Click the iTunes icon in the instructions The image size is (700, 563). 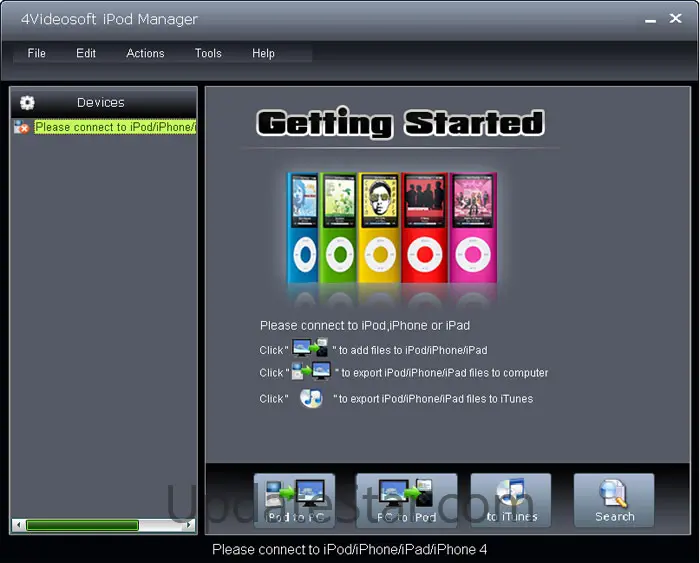[x=311, y=398]
